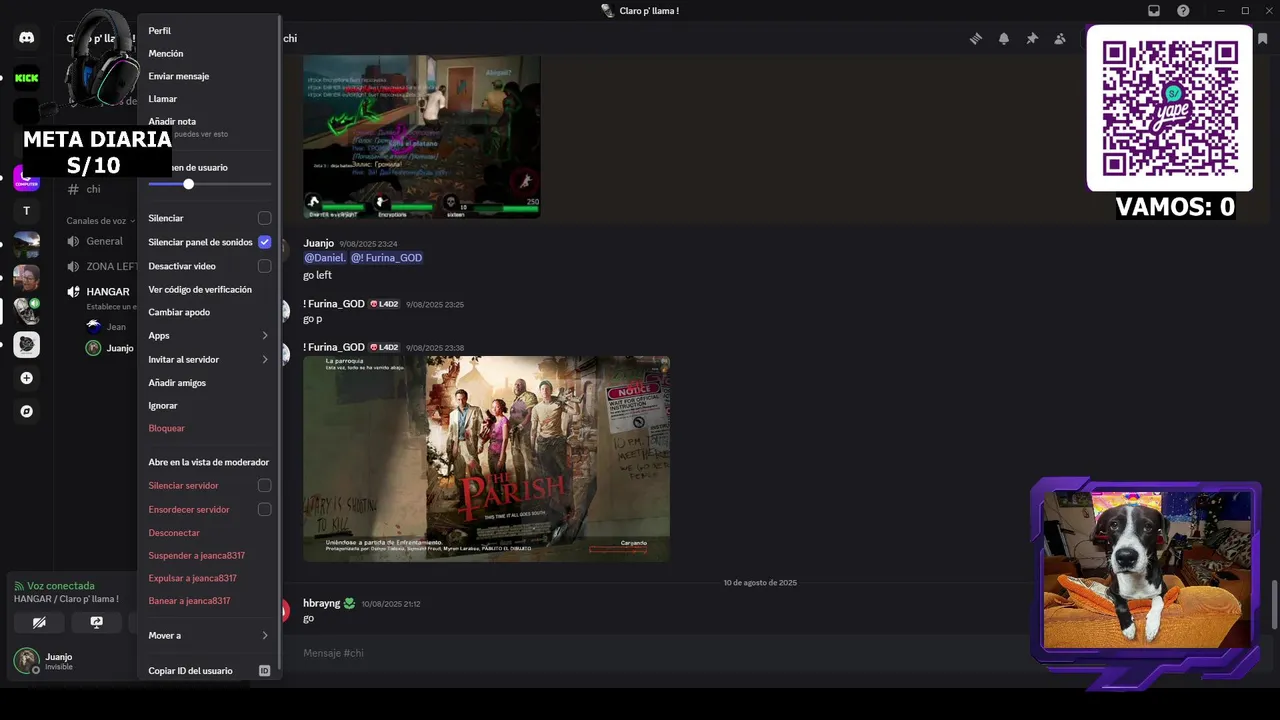Show pinned messages with the pin icon
Screen dimensions: 1280x720
(x=1032, y=38)
